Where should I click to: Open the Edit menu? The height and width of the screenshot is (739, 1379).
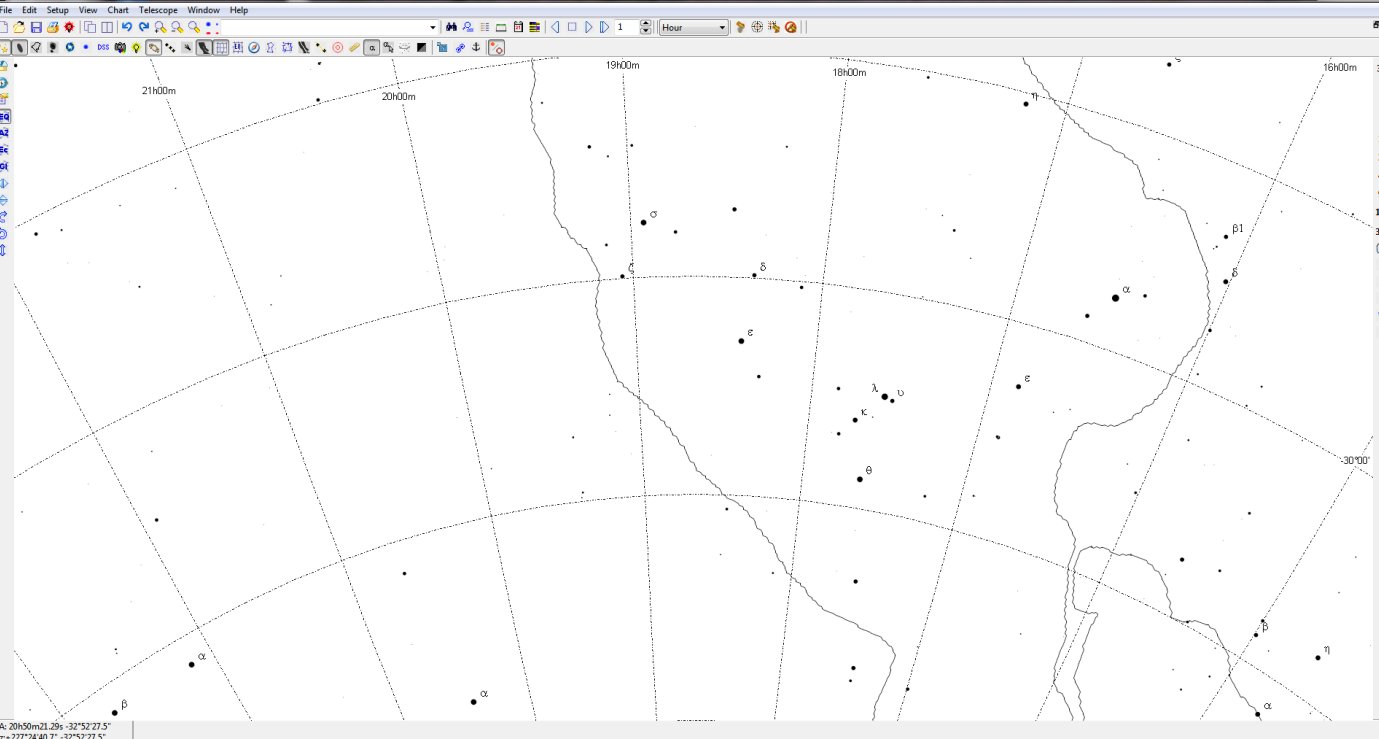(x=29, y=10)
